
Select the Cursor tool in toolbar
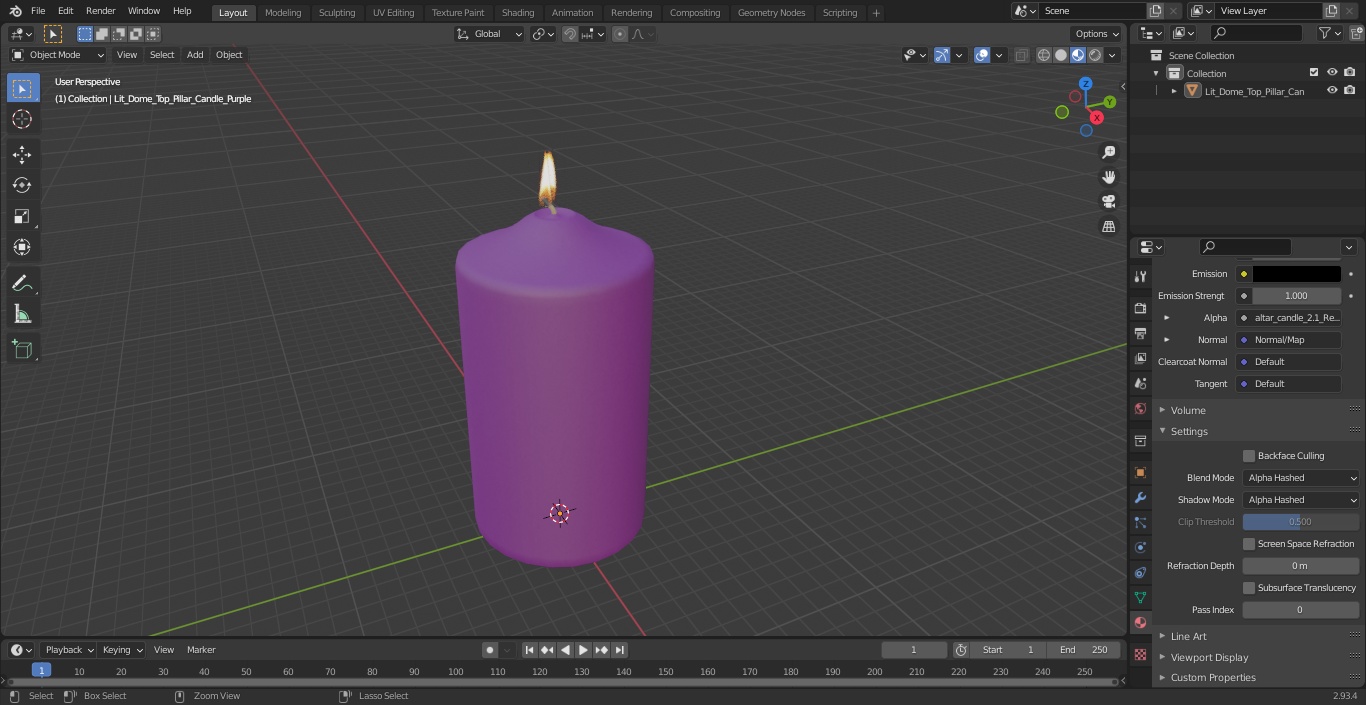point(22,119)
